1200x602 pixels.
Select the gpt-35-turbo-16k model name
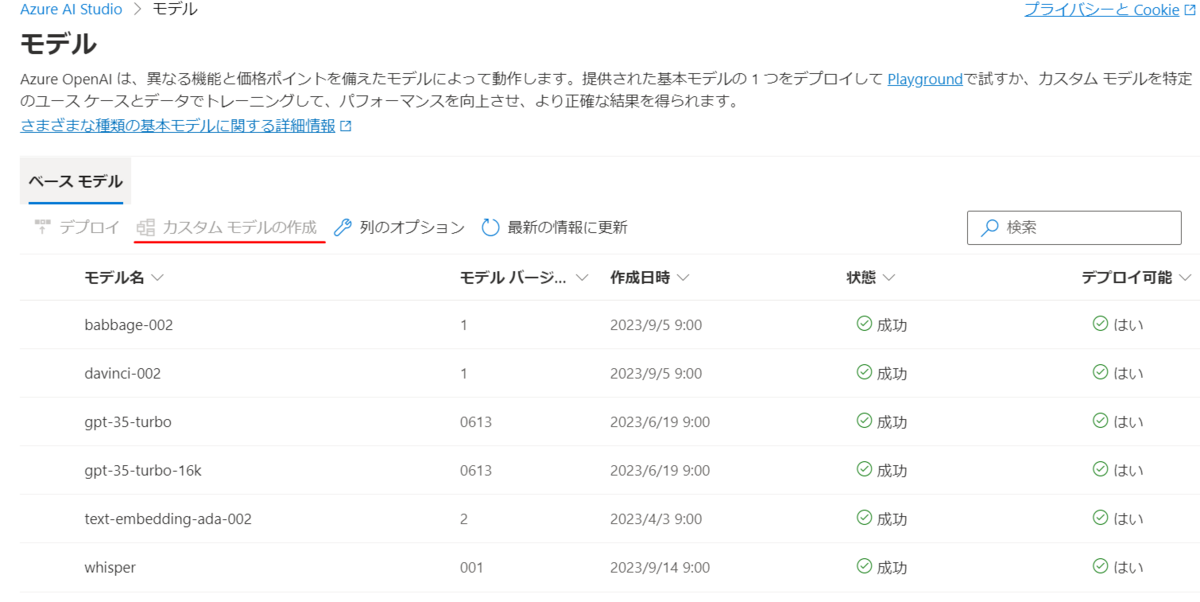[143, 470]
